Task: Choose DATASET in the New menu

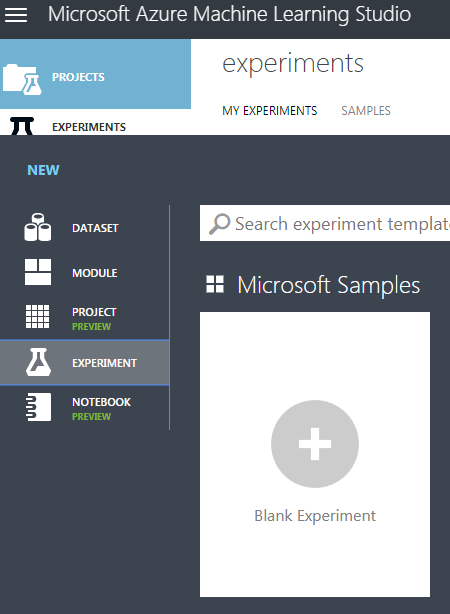Action: tap(85, 228)
